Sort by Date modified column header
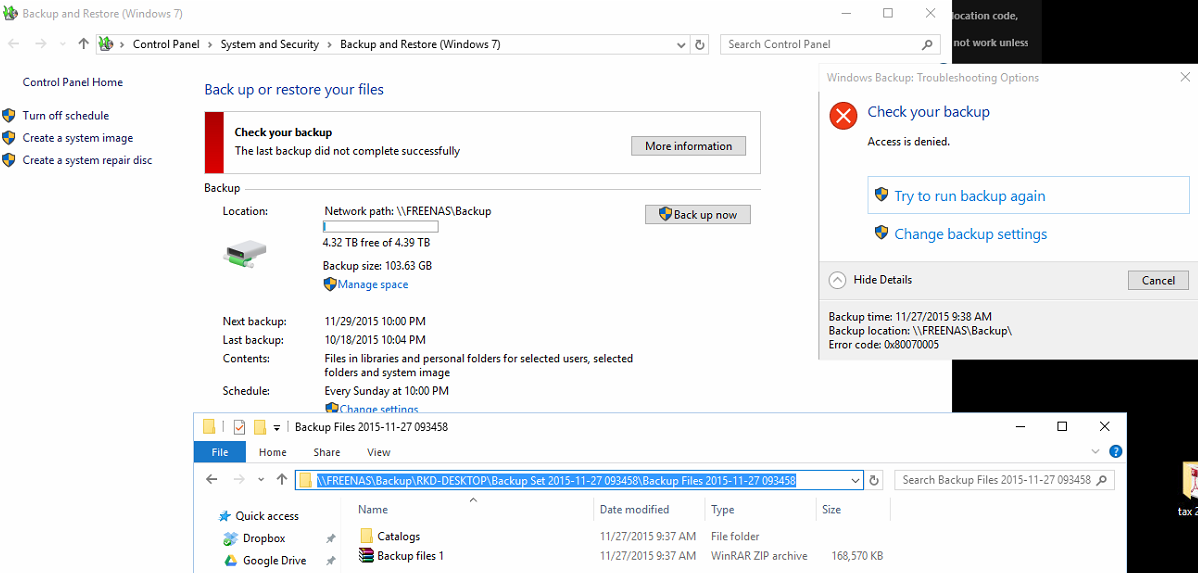Viewport: 1198px width, 573px height. (634, 510)
